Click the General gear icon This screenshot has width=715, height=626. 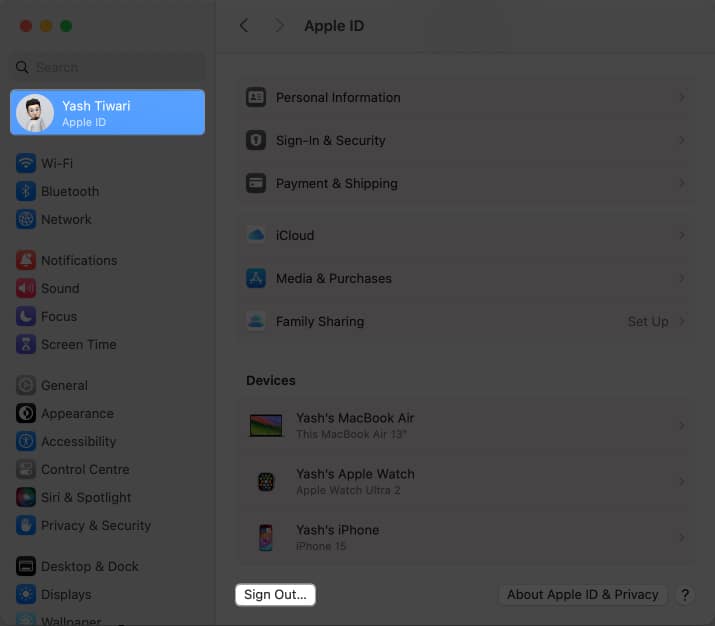26,385
